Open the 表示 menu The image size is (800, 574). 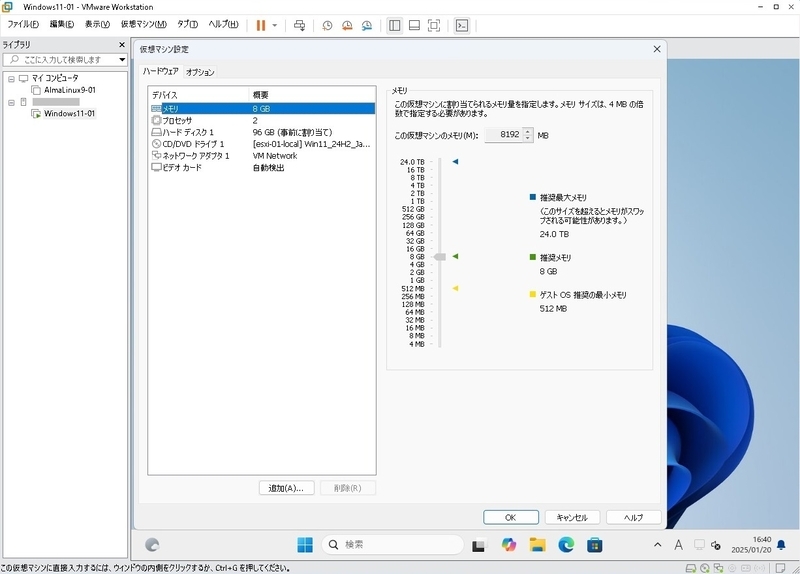(x=97, y=24)
